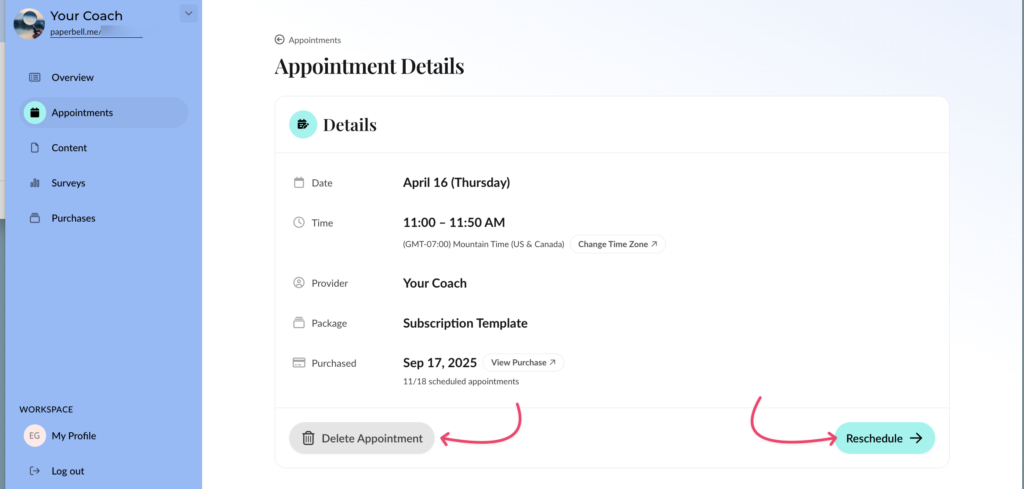Open the Change Time Zone selector

pos(617,244)
